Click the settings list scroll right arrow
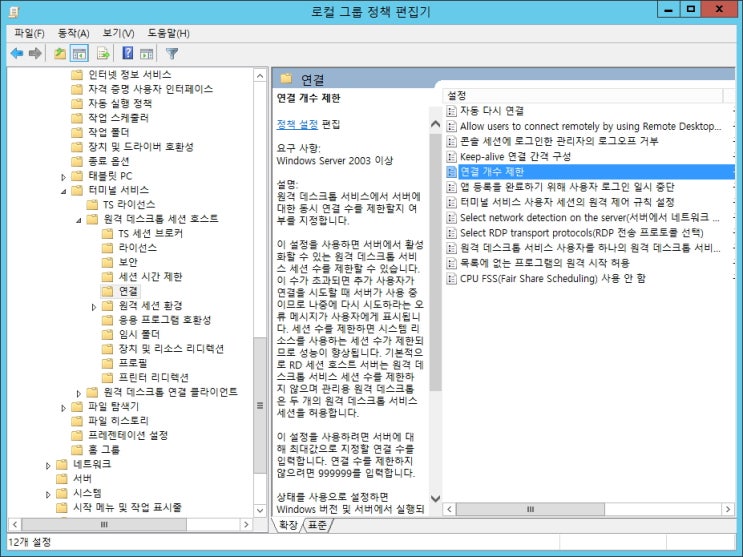This screenshot has width=743, height=557. [728, 510]
